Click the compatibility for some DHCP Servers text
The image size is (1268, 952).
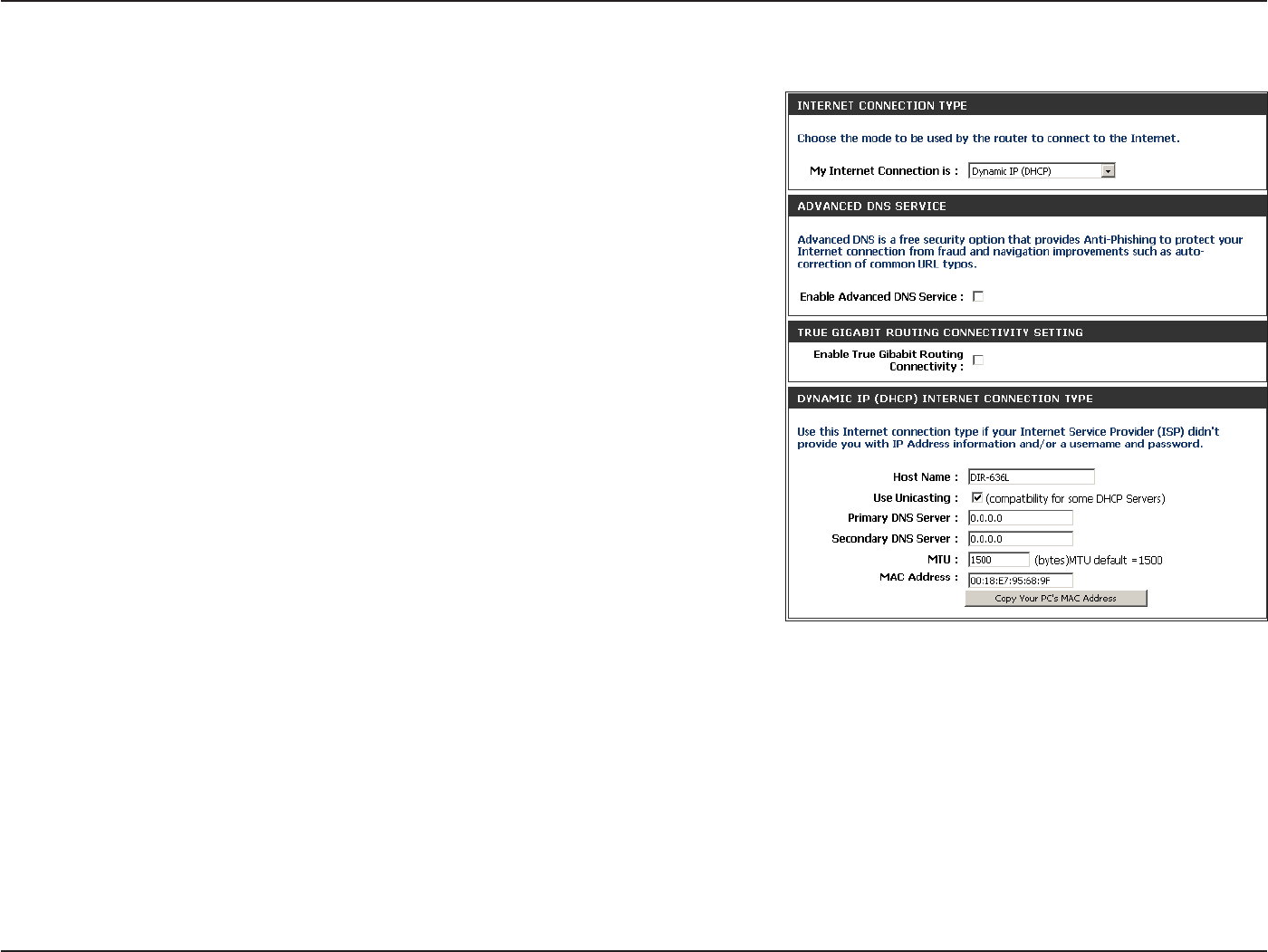1076,499
